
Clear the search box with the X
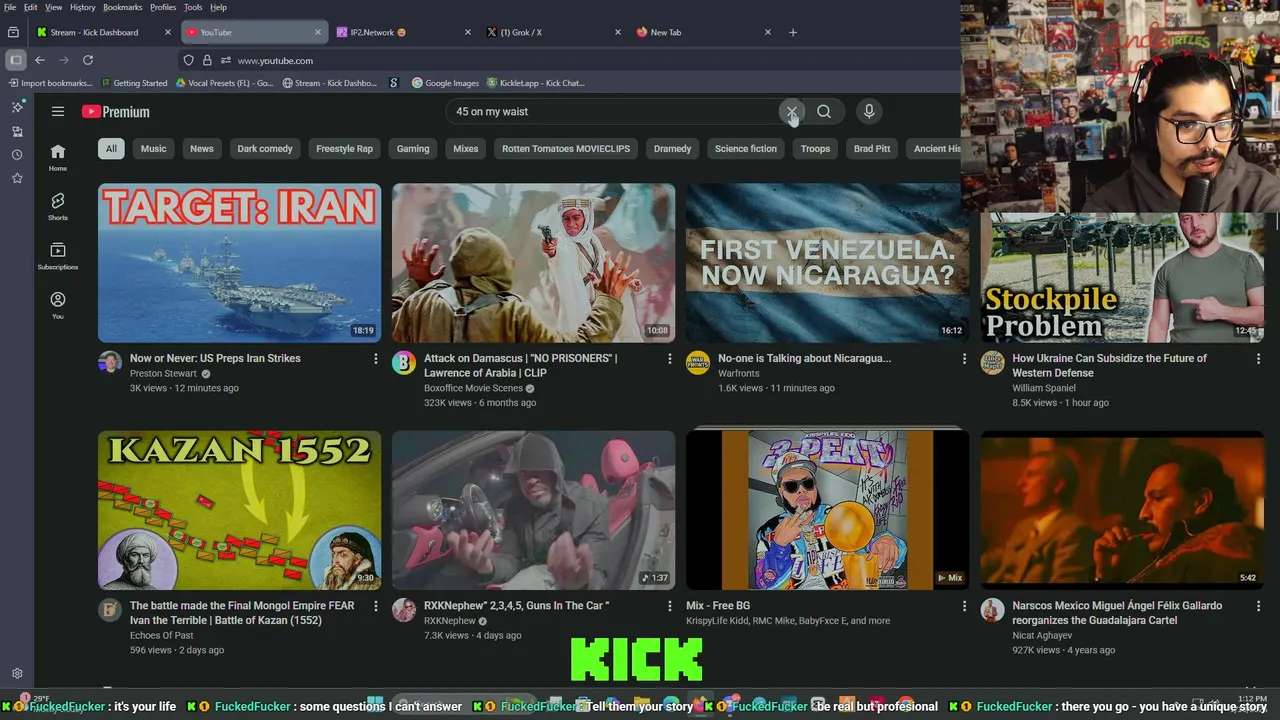[791, 111]
